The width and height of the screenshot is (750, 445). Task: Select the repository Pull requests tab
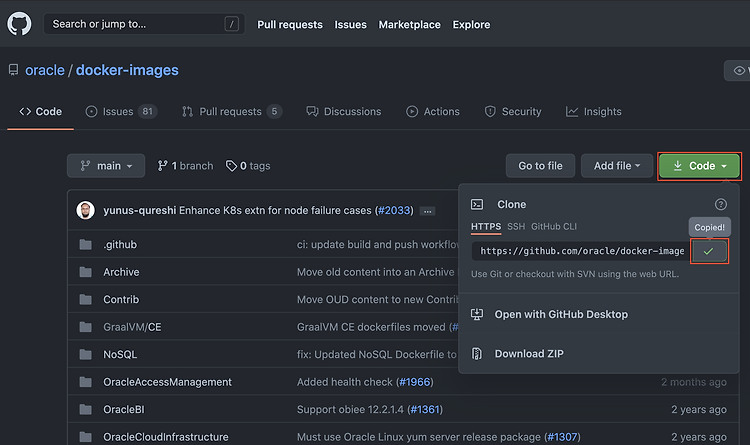[232, 111]
